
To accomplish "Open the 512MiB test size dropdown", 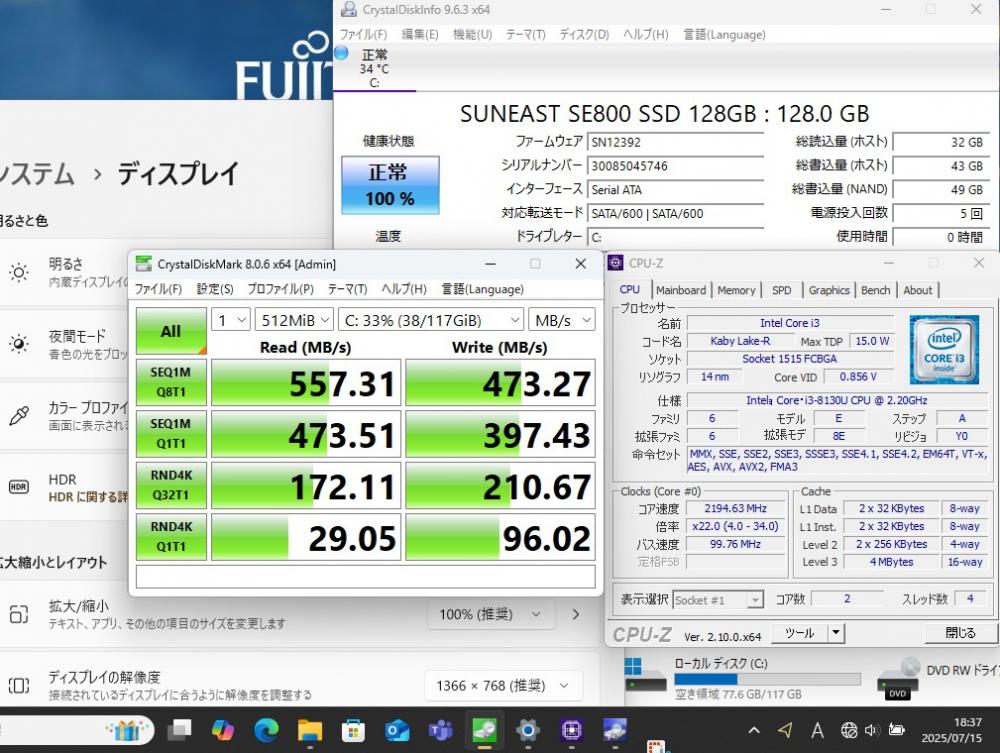I will coord(295,319).
